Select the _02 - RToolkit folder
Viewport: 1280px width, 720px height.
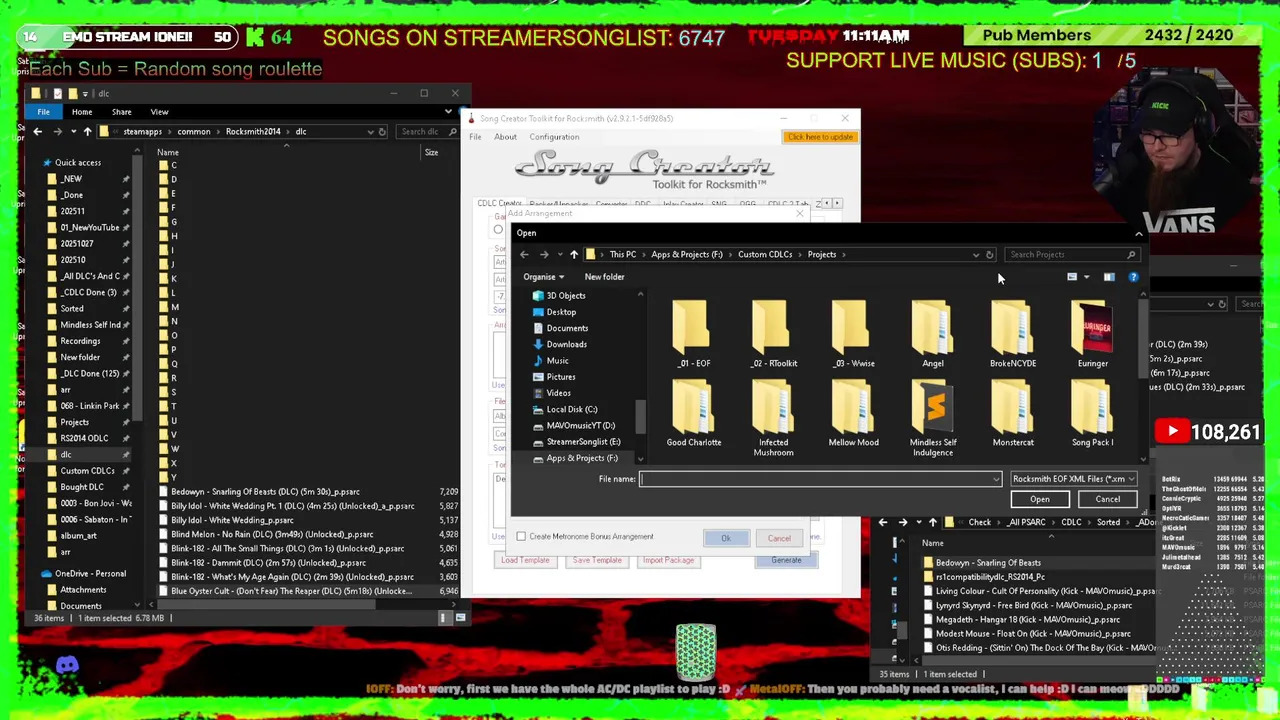(773, 334)
